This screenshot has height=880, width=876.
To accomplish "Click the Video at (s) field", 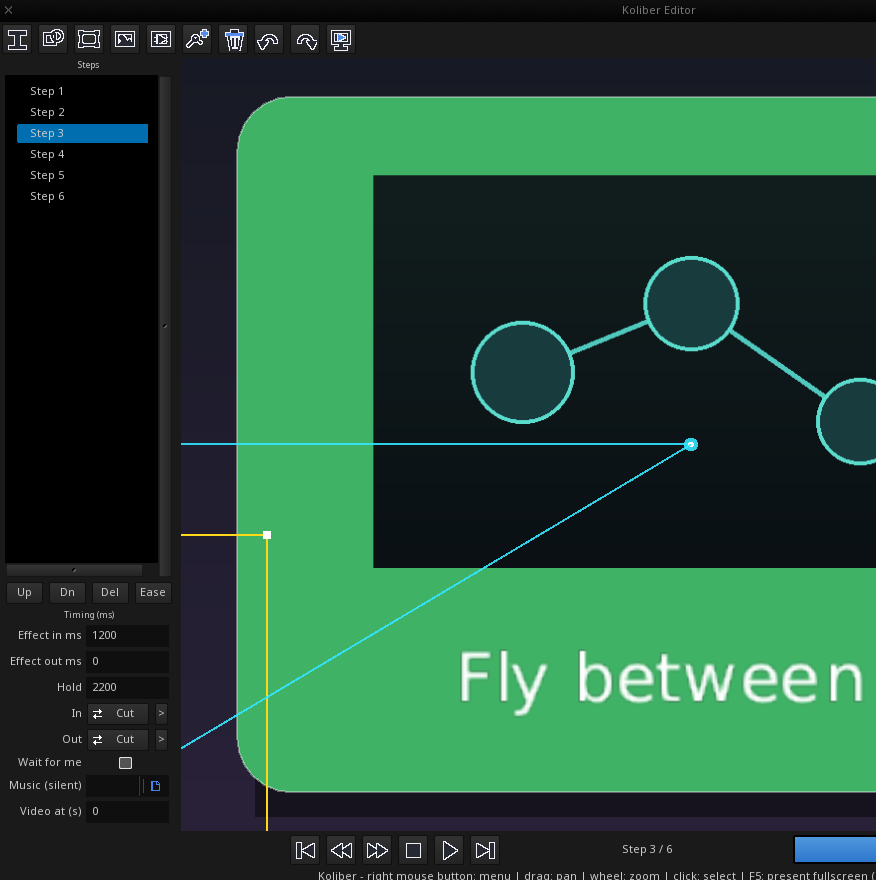I will coord(127,812).
